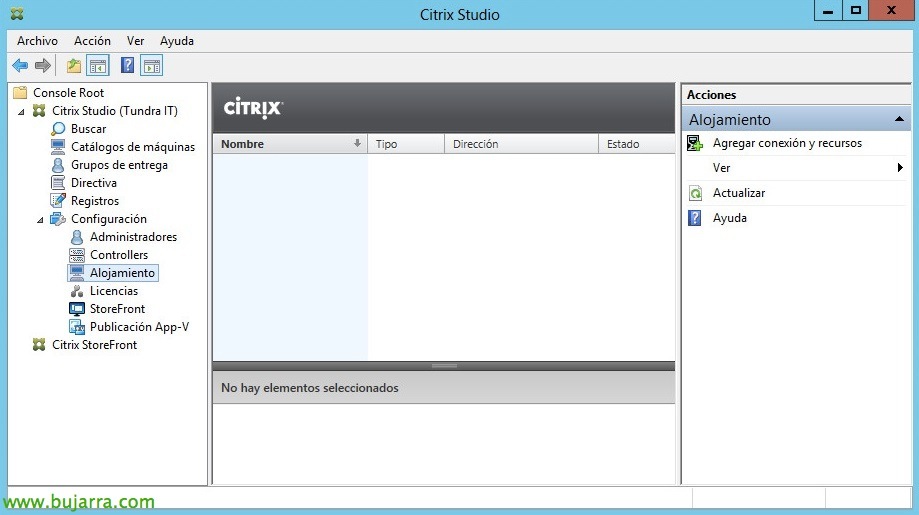Image resolution: width=919 pixels, height=515 pixels.
Task: Click the Ayuda question mark icon in Acciones
Action: point(695,218)
